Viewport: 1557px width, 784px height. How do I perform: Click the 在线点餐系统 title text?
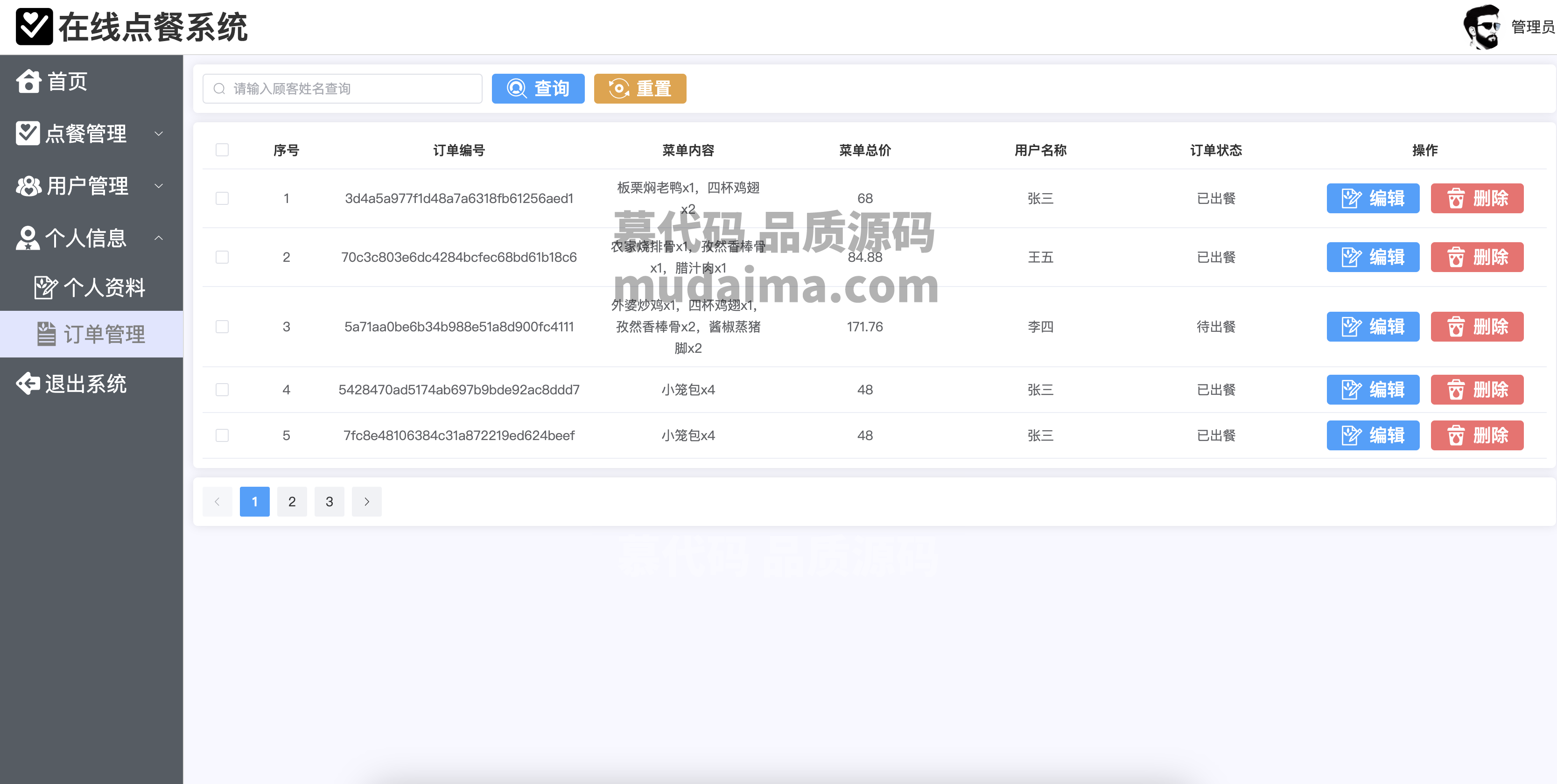coord(153,27)
